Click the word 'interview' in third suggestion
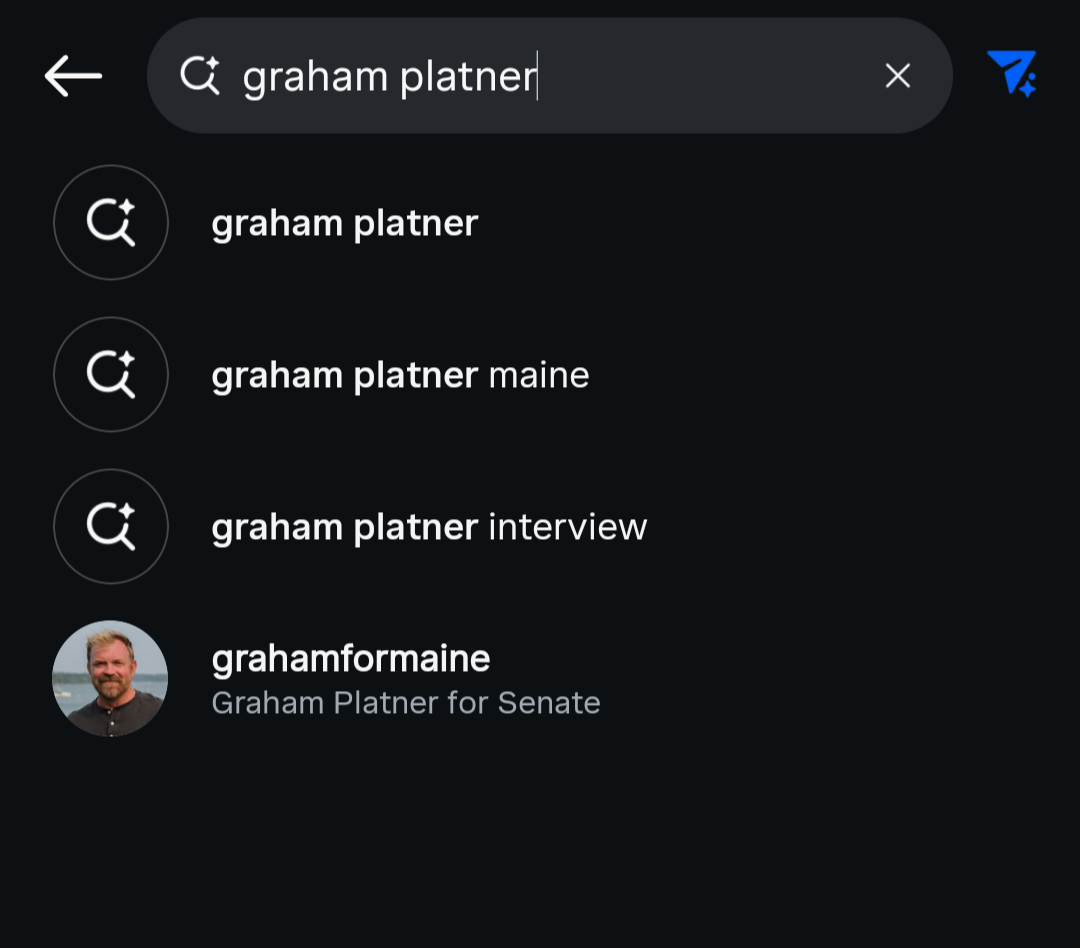Screen dimensions: 1080x948 click(x=568, y=528)
